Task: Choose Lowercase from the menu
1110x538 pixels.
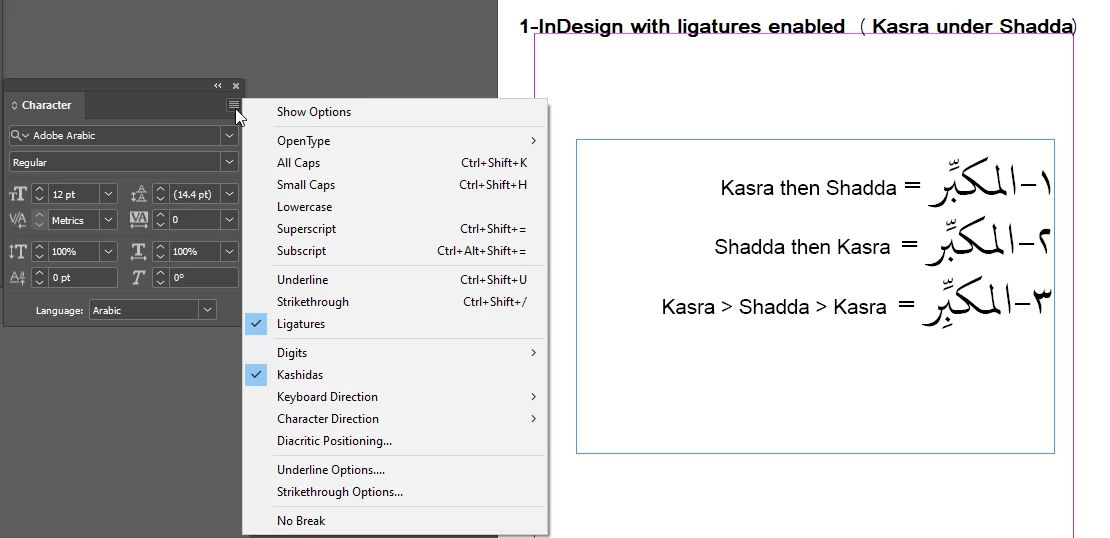Action: (395, 207)
